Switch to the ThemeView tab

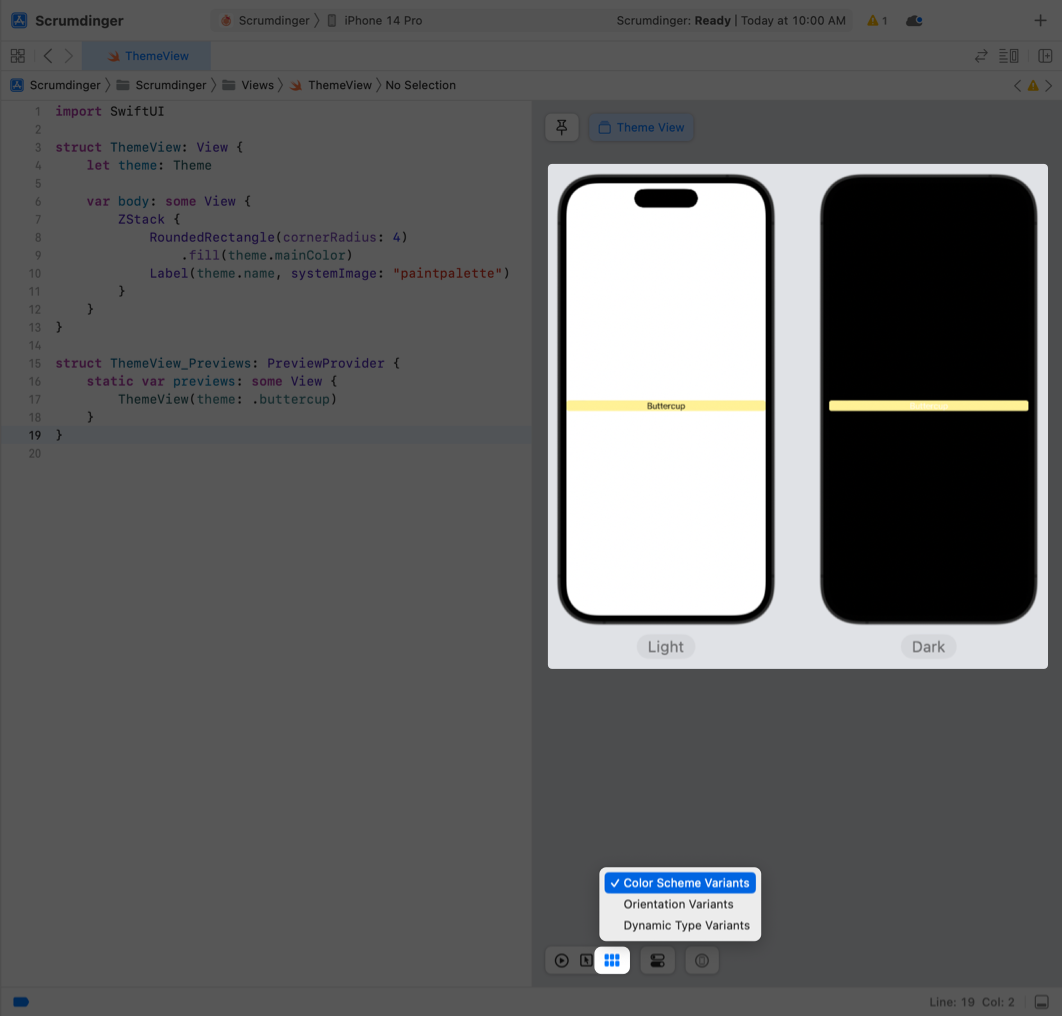[146, 55]
